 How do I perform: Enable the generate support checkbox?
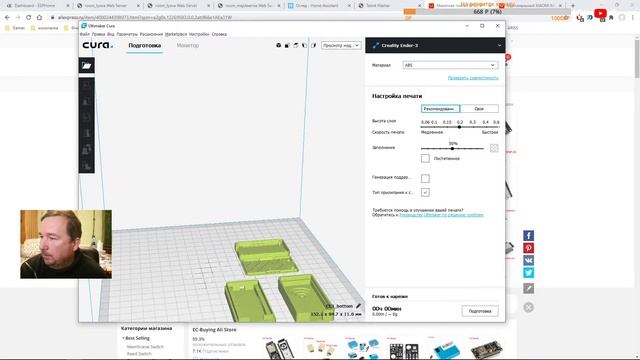(425, 178)
